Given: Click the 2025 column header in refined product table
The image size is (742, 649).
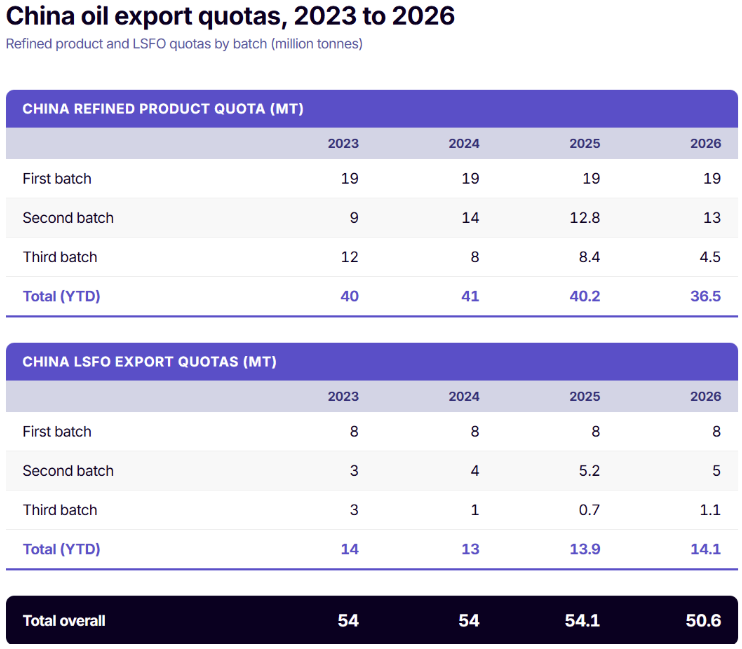Looking at the screenshot, I should tap(584, 143).
